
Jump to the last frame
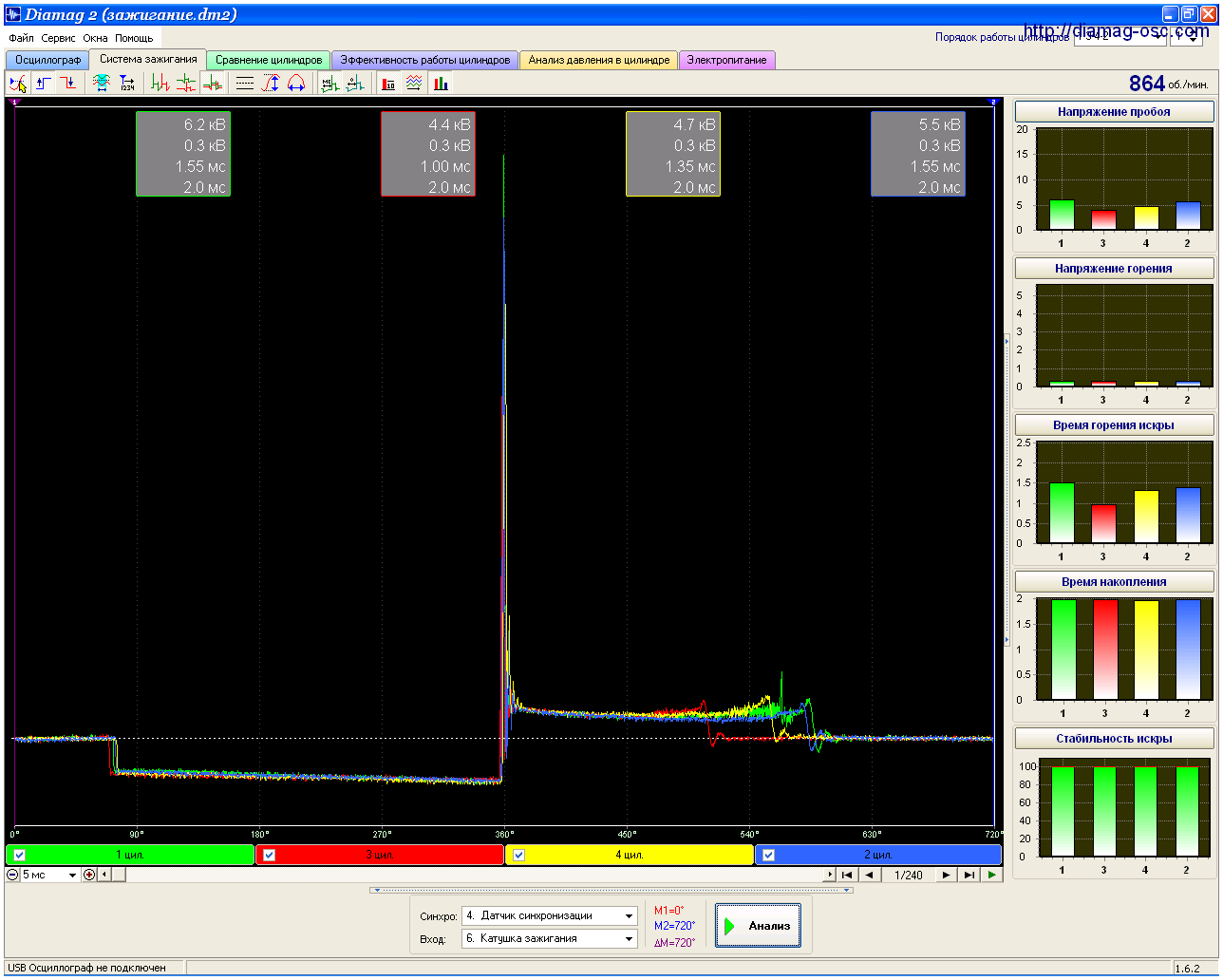969,875
